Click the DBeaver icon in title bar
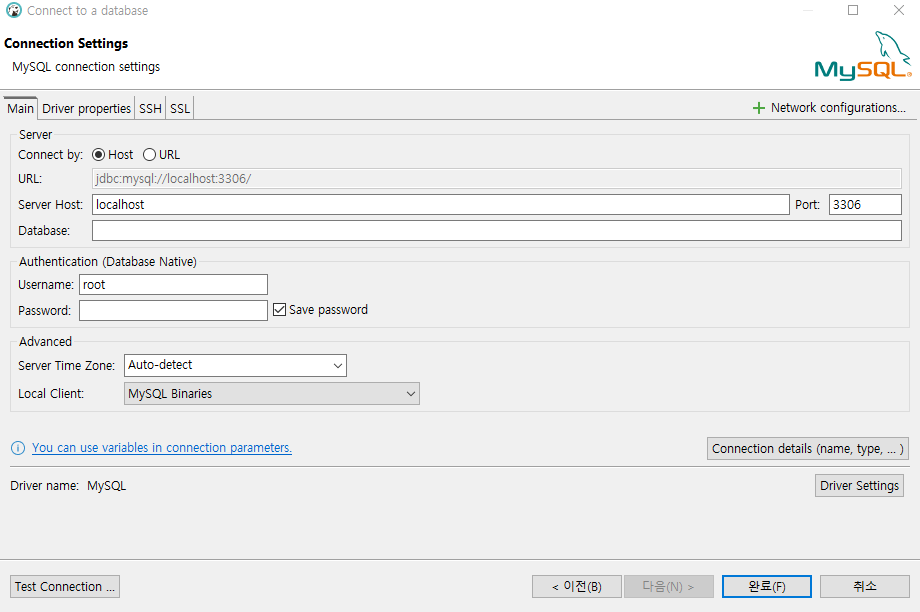Screen dimensions: 920x612 (13, 11)
